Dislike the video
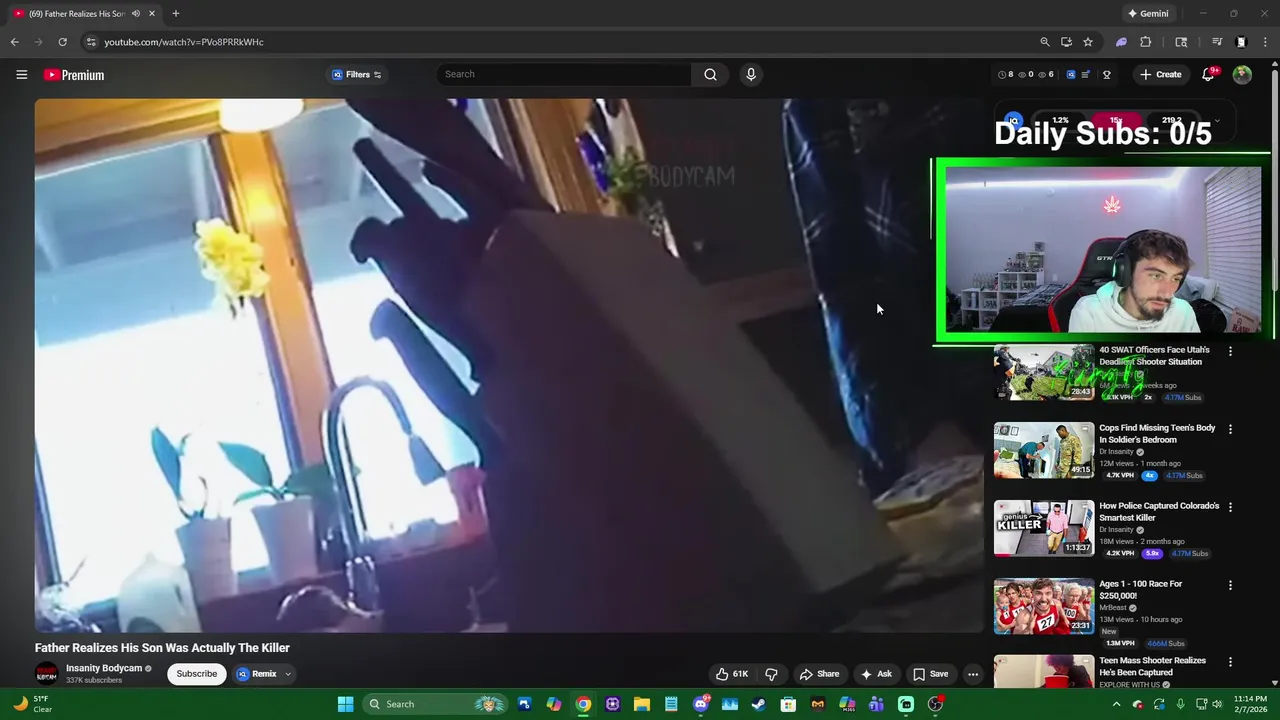 point(771,674)
